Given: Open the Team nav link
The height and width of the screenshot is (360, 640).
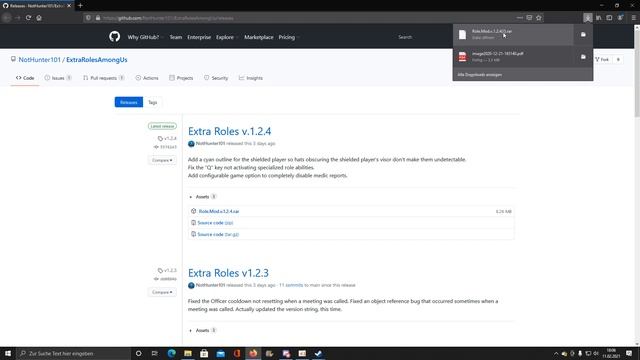Looking at the screenshot, I should coord(176,37).
